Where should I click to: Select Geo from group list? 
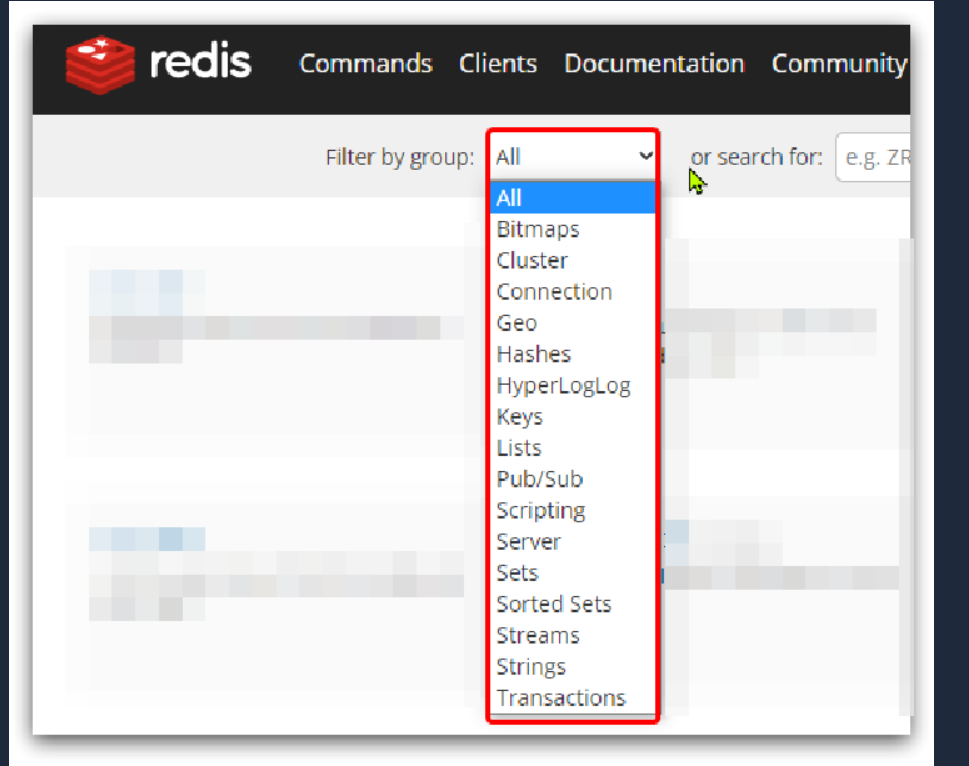573,323
